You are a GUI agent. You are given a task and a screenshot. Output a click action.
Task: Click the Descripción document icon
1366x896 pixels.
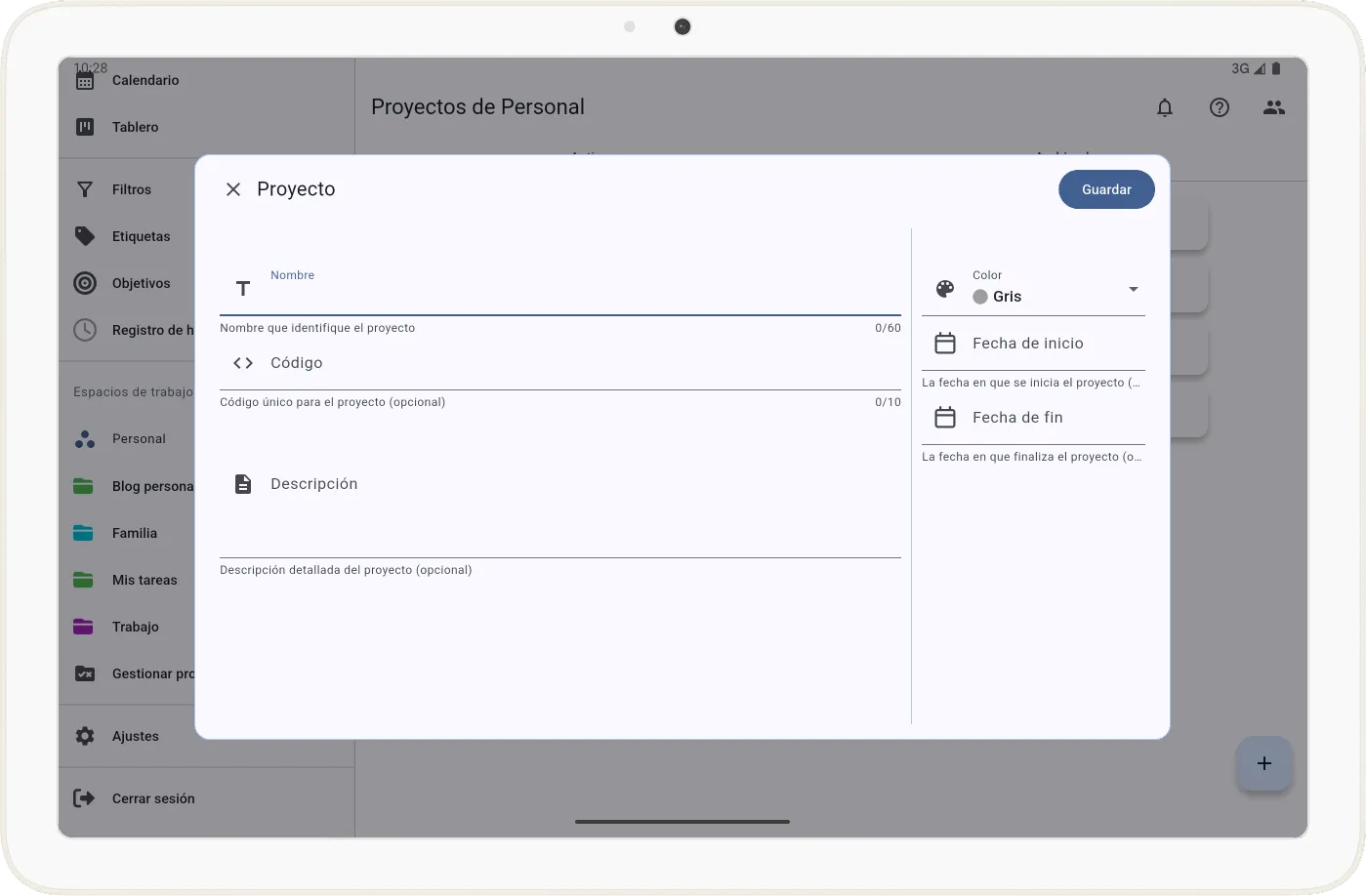(243, 484)
